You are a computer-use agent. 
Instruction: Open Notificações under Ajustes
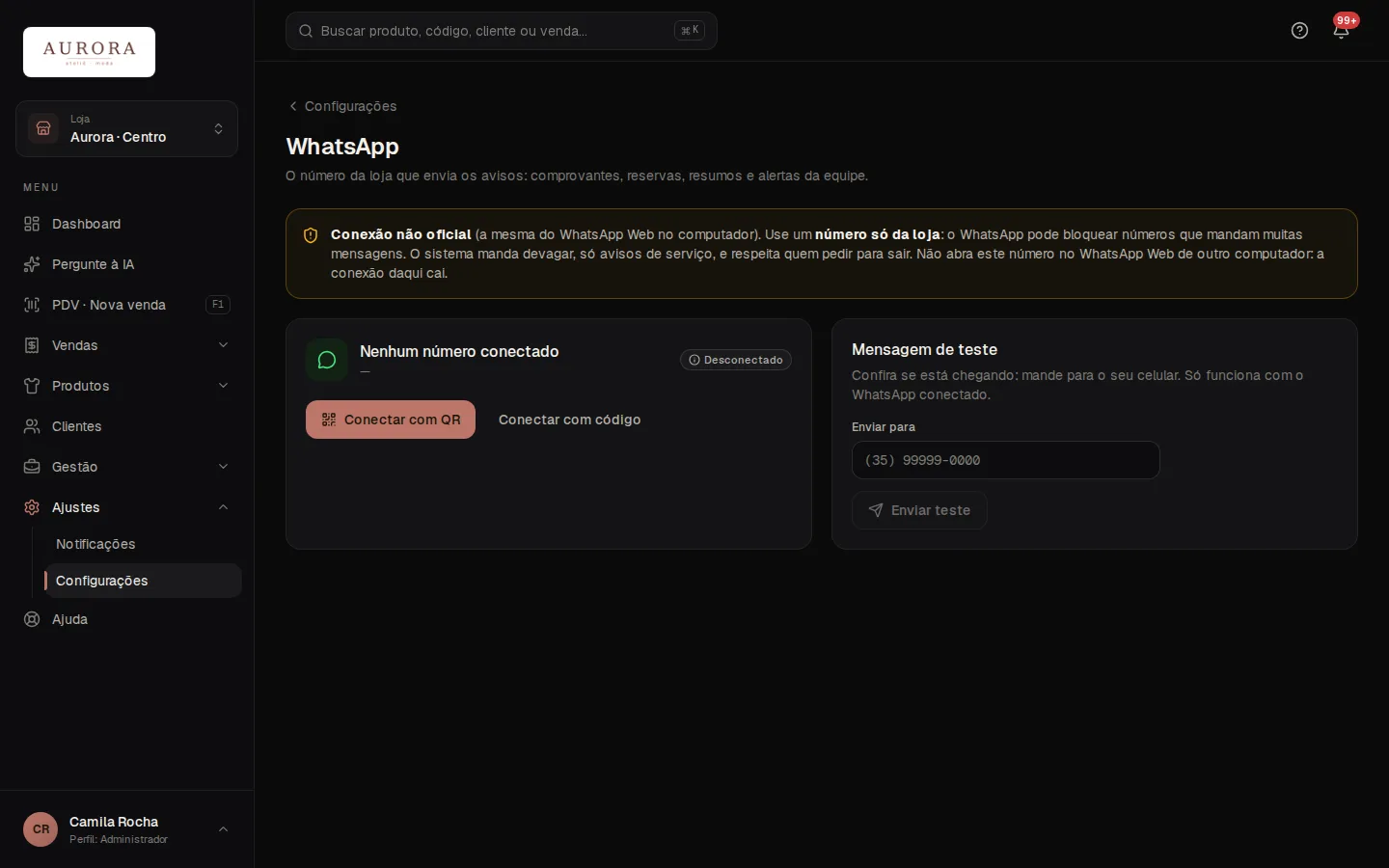tap(143, 544)
